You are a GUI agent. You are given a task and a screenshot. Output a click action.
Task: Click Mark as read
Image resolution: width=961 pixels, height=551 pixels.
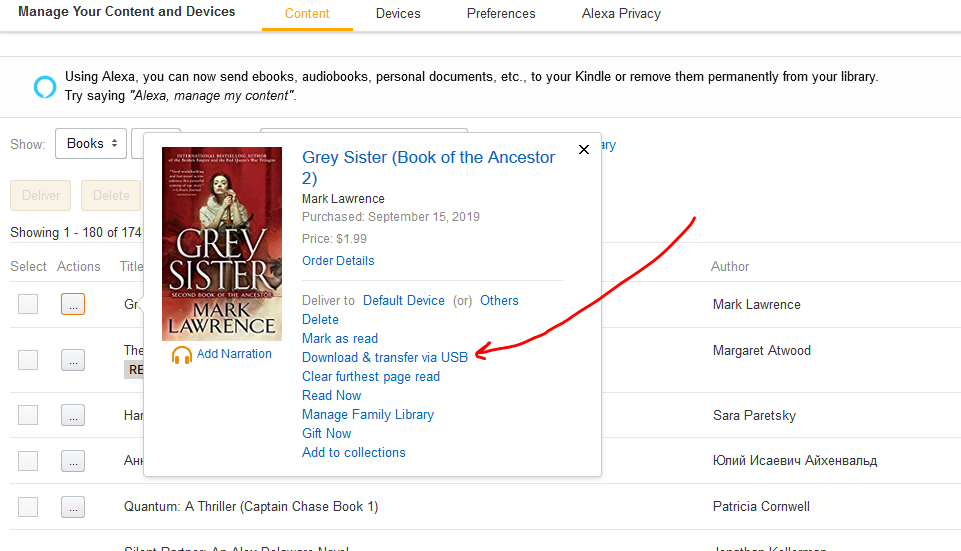pos(340,338)
